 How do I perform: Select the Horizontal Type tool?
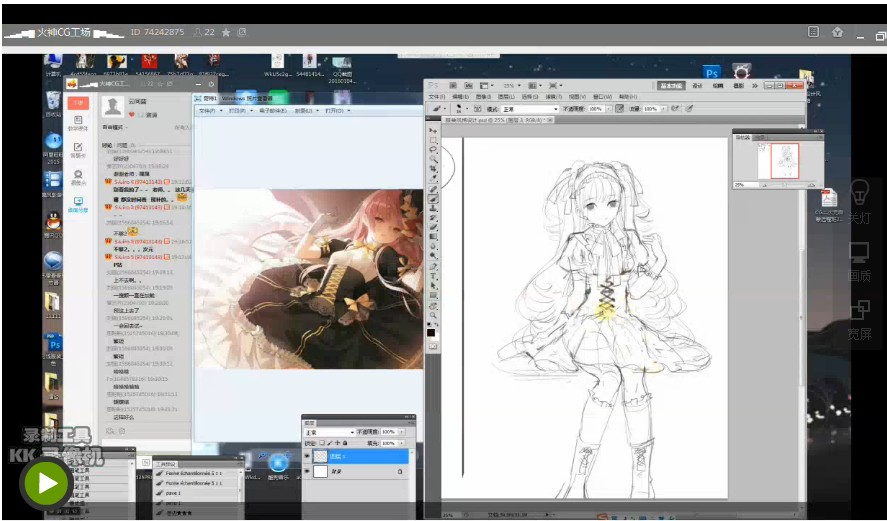[x=434, y=275]
